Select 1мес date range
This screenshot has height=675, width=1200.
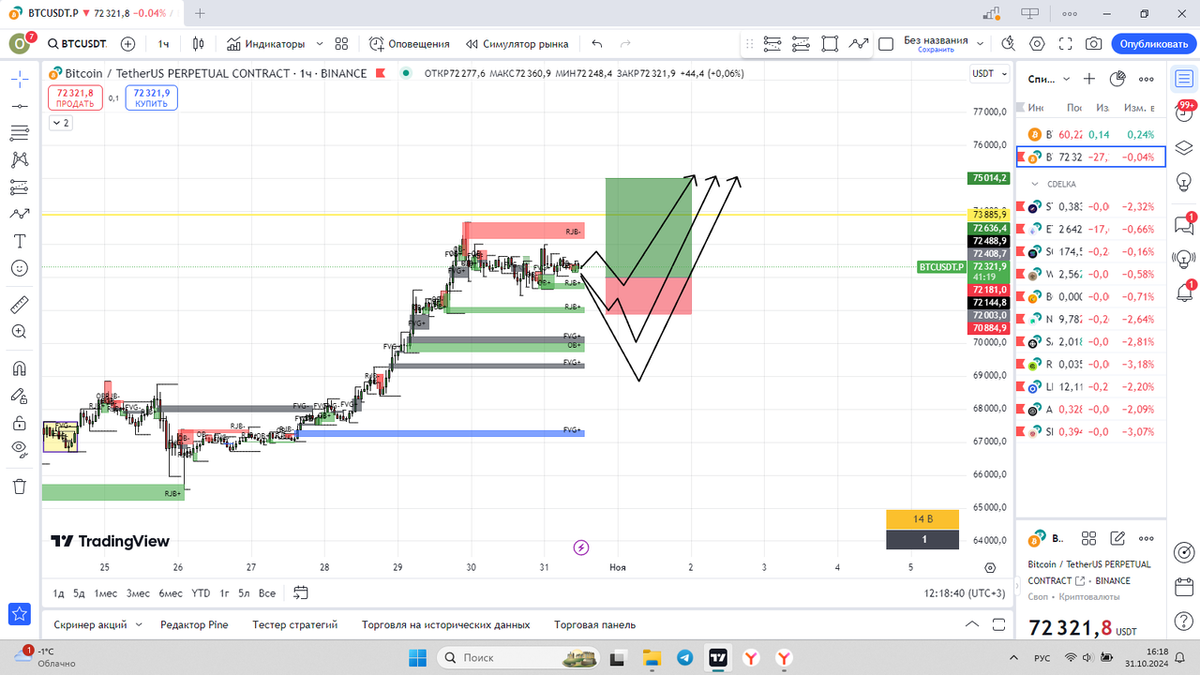pos(106,593)
